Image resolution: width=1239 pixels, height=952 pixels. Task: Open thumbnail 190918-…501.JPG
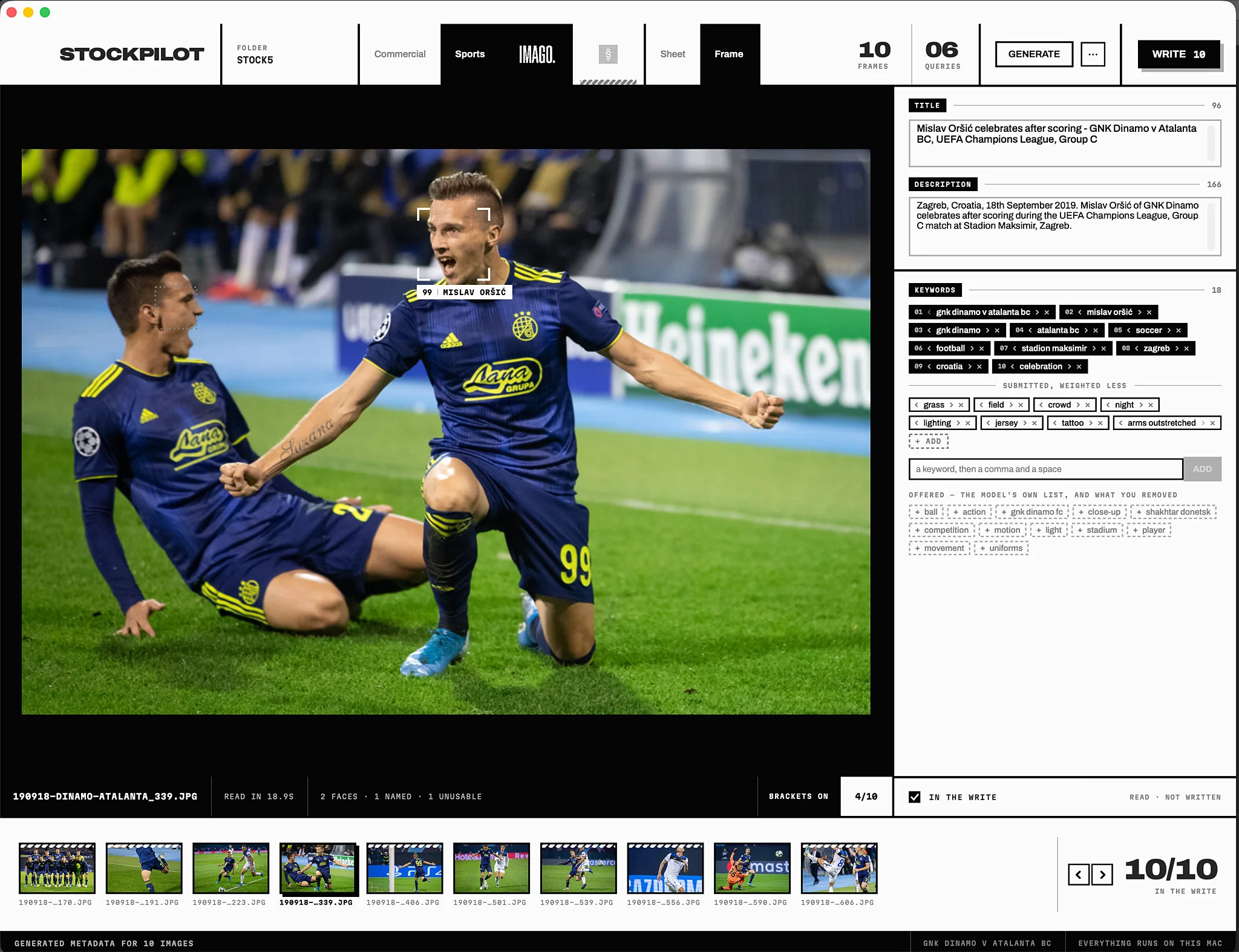tap(491, 868)
